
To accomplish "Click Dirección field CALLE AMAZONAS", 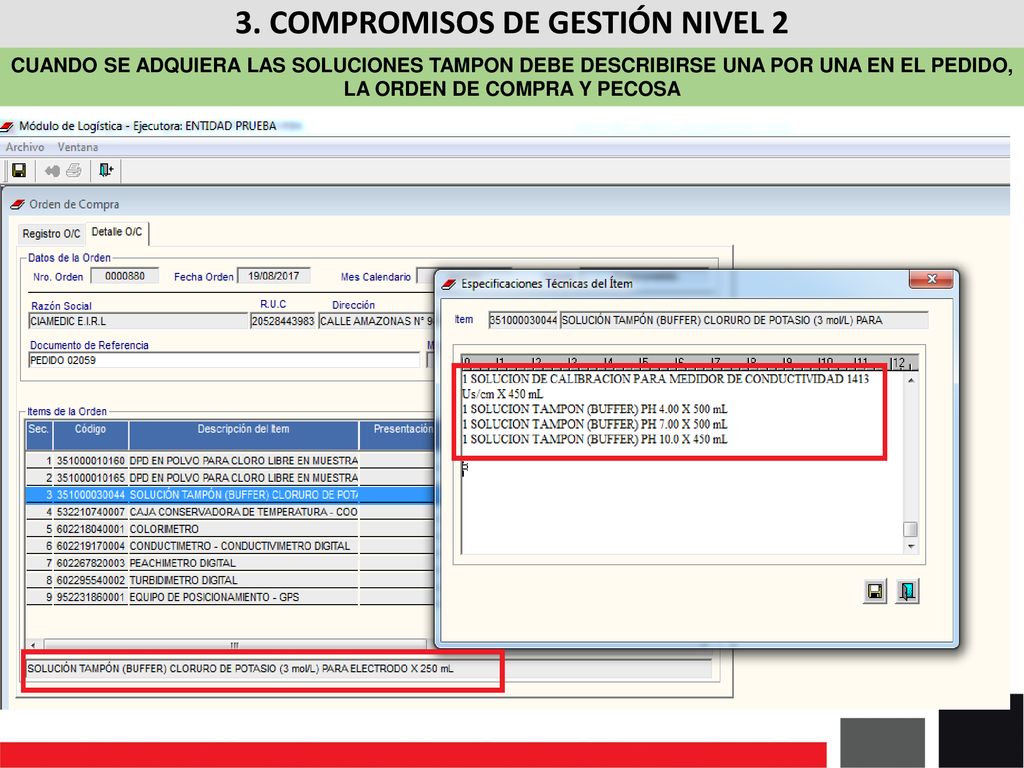I will [377, 321].
